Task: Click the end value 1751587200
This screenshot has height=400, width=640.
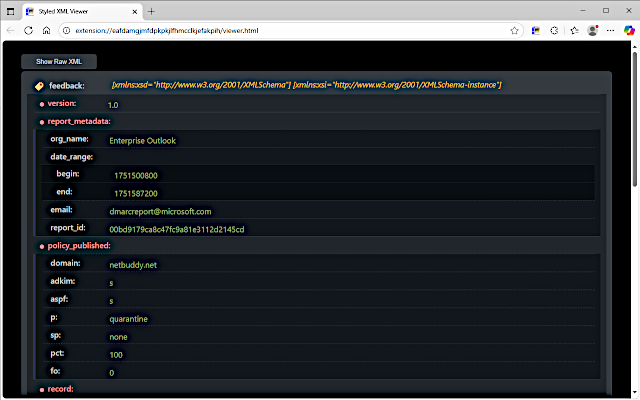Action: [x=136, y=194]
